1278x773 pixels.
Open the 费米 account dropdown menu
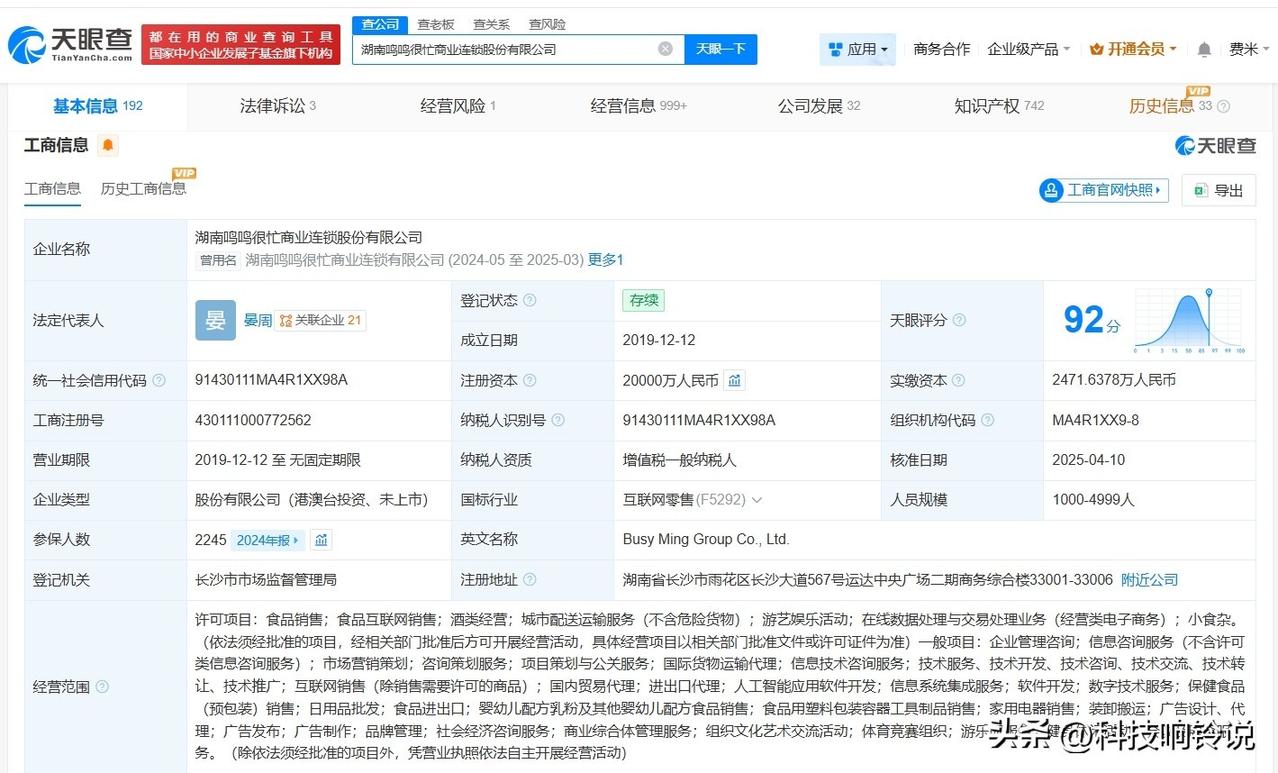[1247, 48]
